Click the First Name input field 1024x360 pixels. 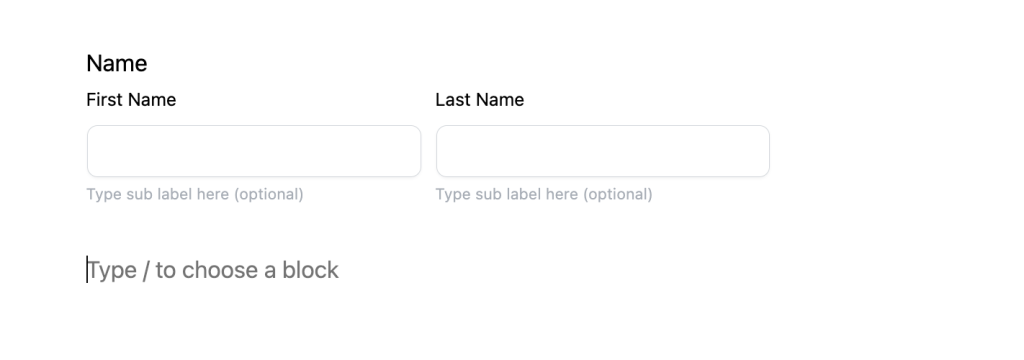[x=254, y=151]
